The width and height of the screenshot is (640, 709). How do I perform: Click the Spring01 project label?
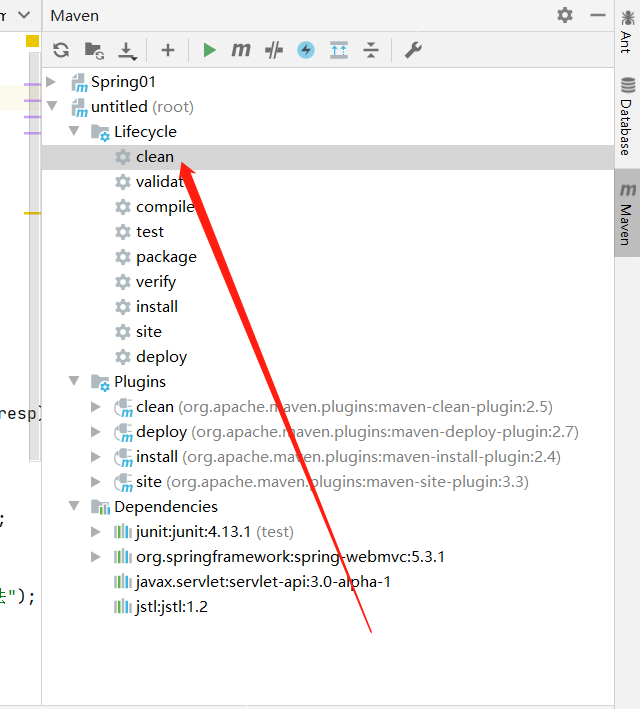coord(123,82)
